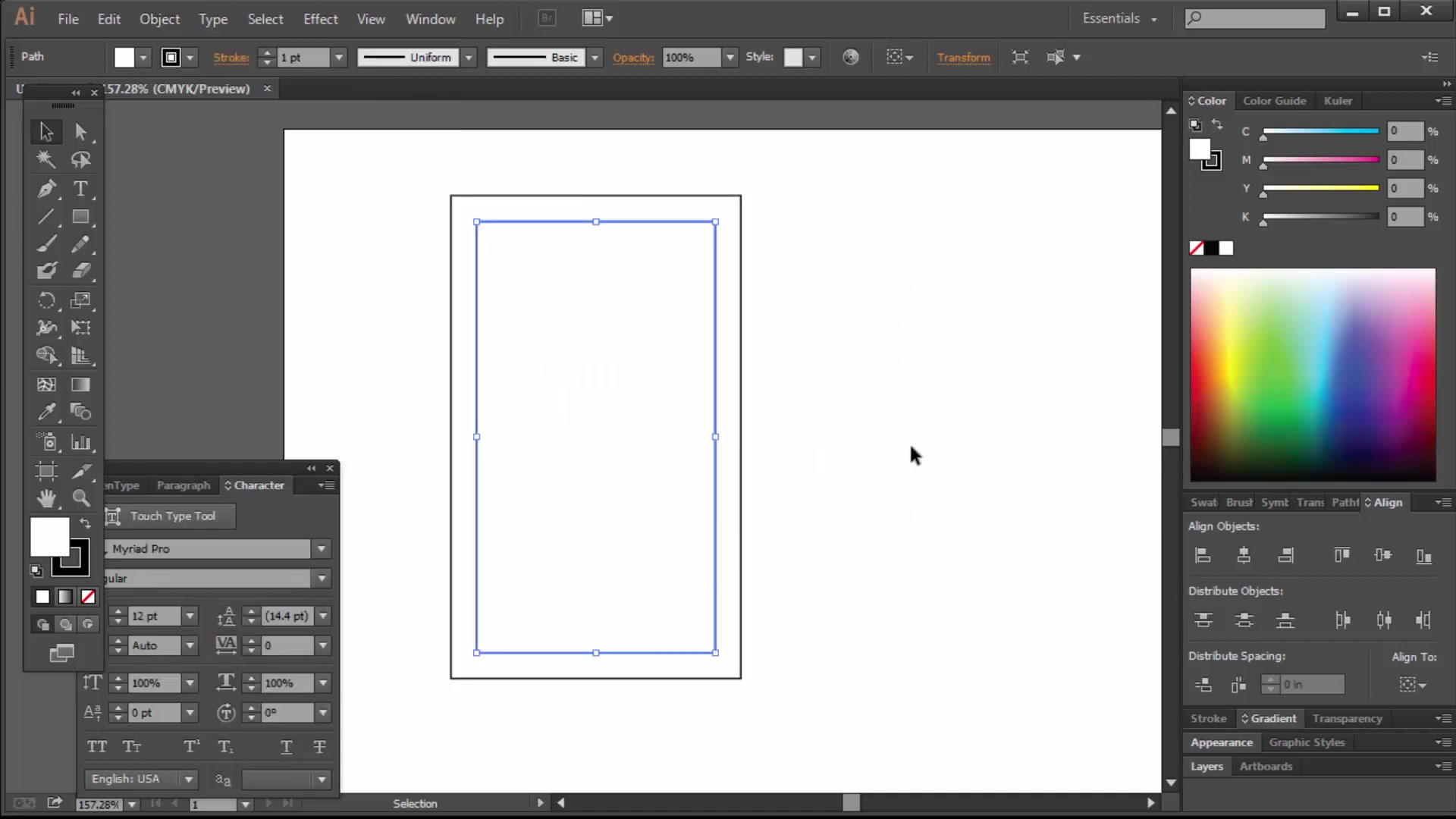Screen dimensions: 1456x819
Task: Click Vertical Distribute Center icon
Action: coord(1244,620)
